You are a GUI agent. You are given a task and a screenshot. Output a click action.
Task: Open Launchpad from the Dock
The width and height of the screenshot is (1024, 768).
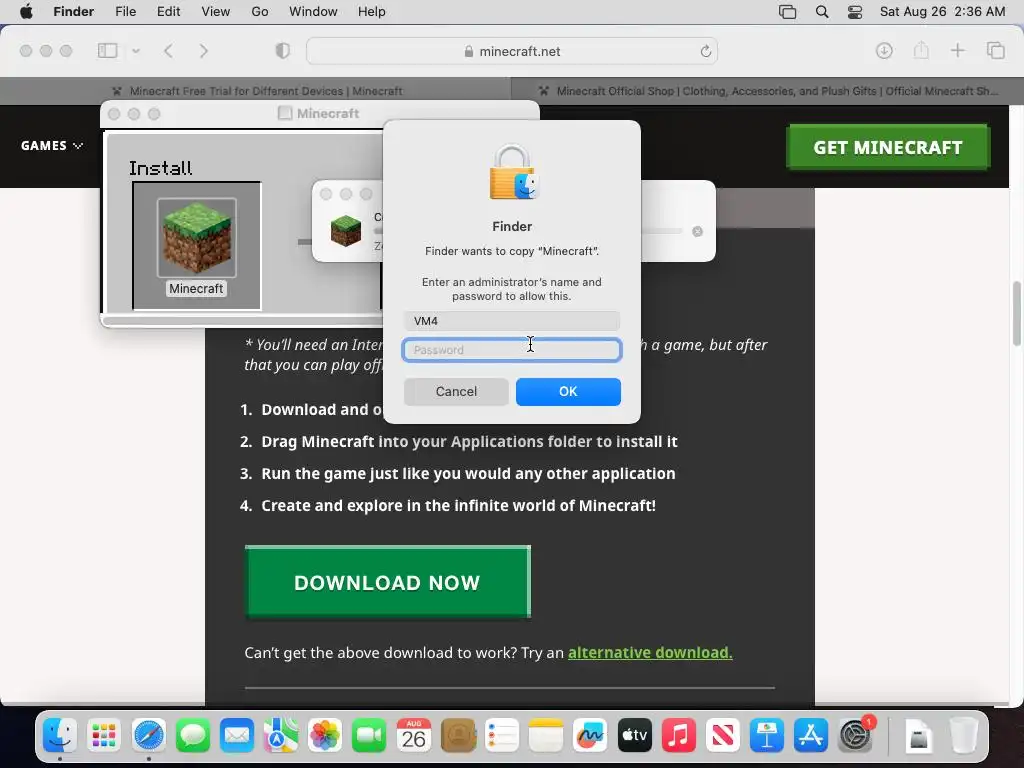click(104, 736)
